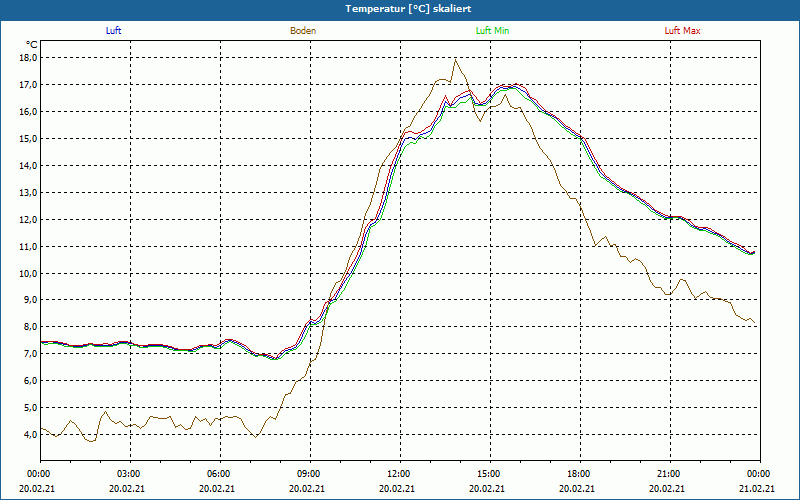Image resolution: width=800 pixels, height=500 pixels.
Task: Click the 03:00 time label
Action: click(x=127, y=474)
